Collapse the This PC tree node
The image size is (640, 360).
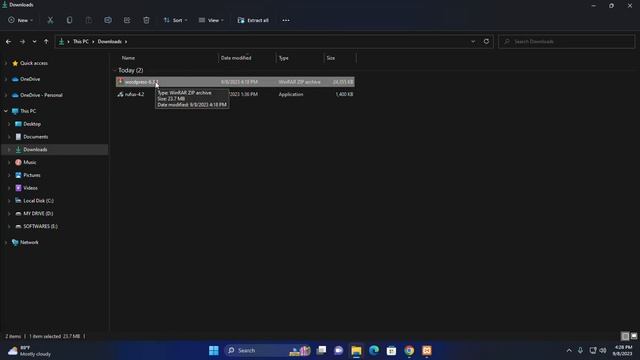pyautogui.click(x=6, y=111)
